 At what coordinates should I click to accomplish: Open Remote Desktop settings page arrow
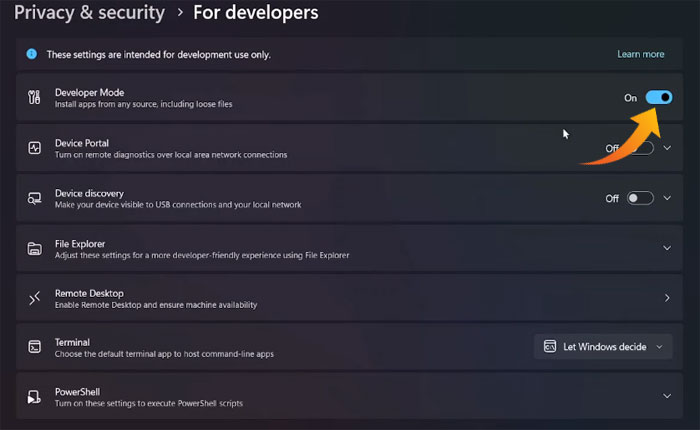click(x=667, y=298)
